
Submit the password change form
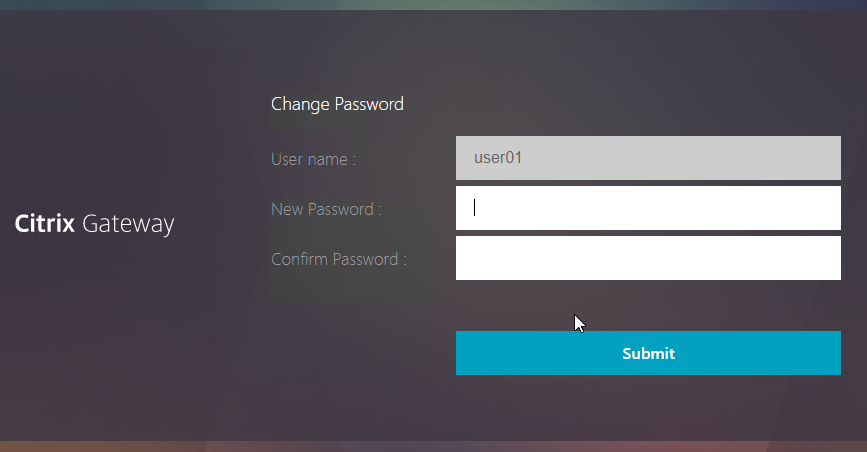click(648, 353)
